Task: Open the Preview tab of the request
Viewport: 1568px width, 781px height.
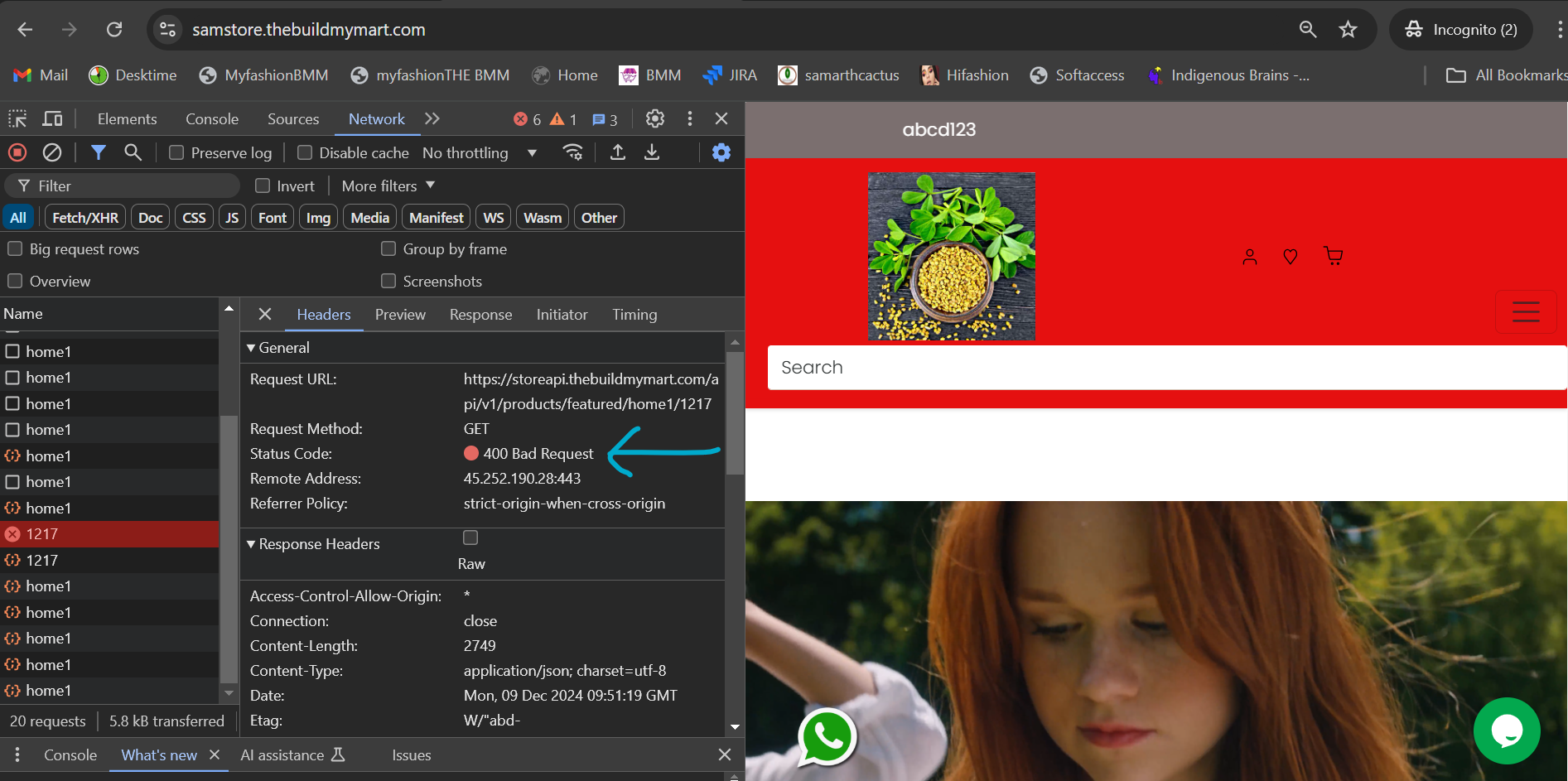Action: click(400, 314)
